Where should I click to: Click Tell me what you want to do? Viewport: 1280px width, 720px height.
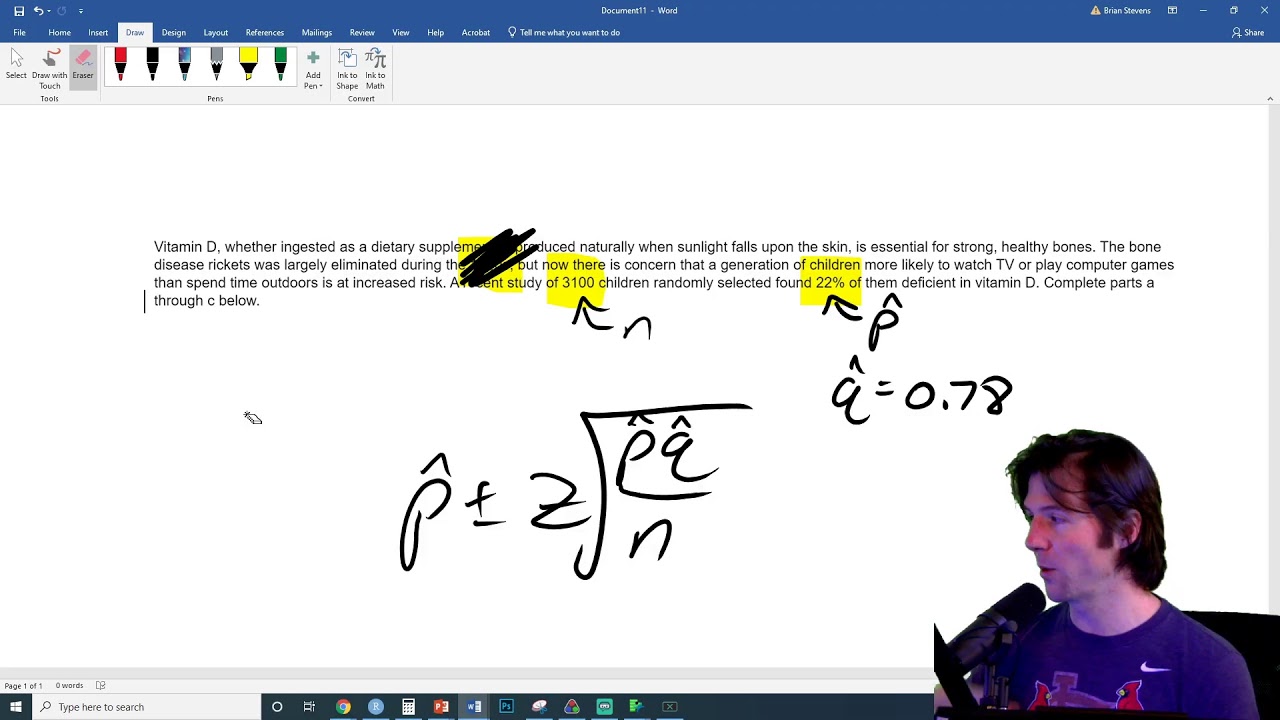(565, 33)
